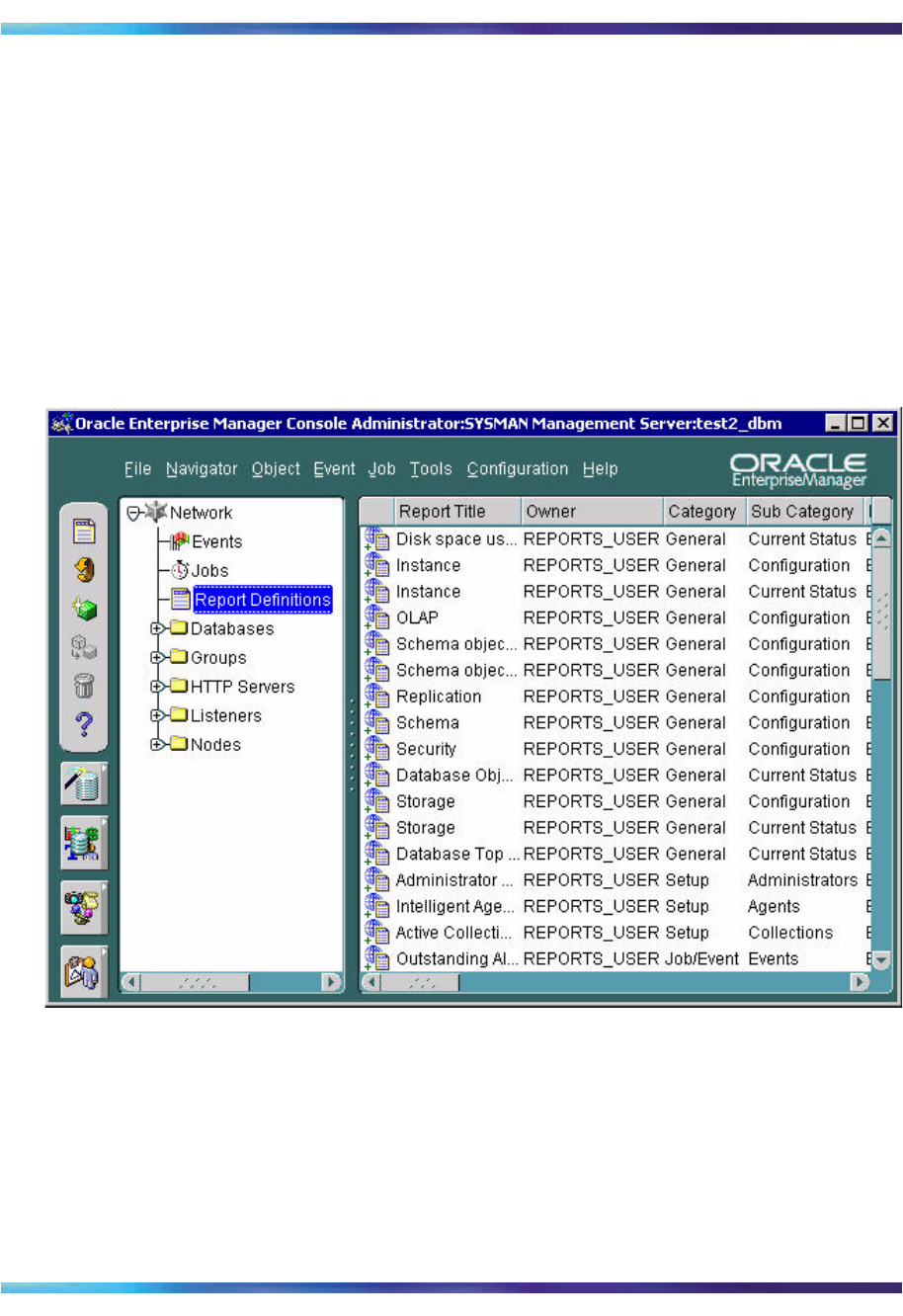The height and width of the screenshot is (1316, 903).
Task: Click the report icon beside Outstanding Al... row
Action: click(376, 958)
